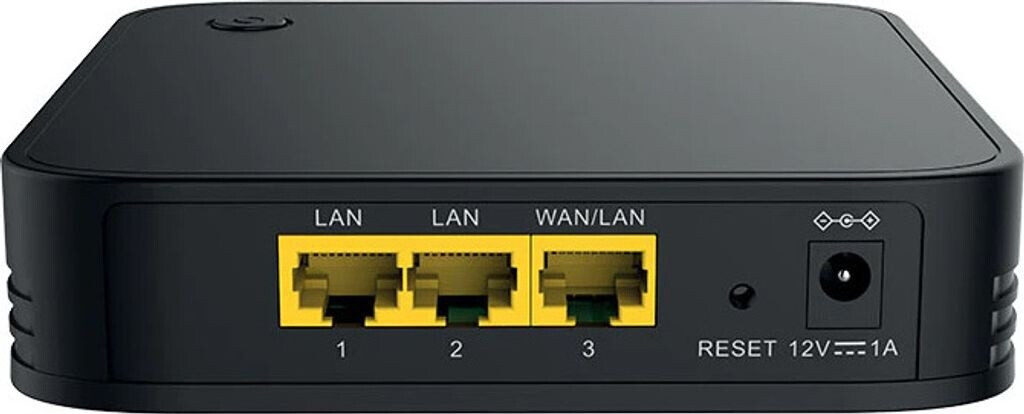Click the yellow LAN port 1
The height and width of the screenshot is (414, 1024).
[344, 281]
